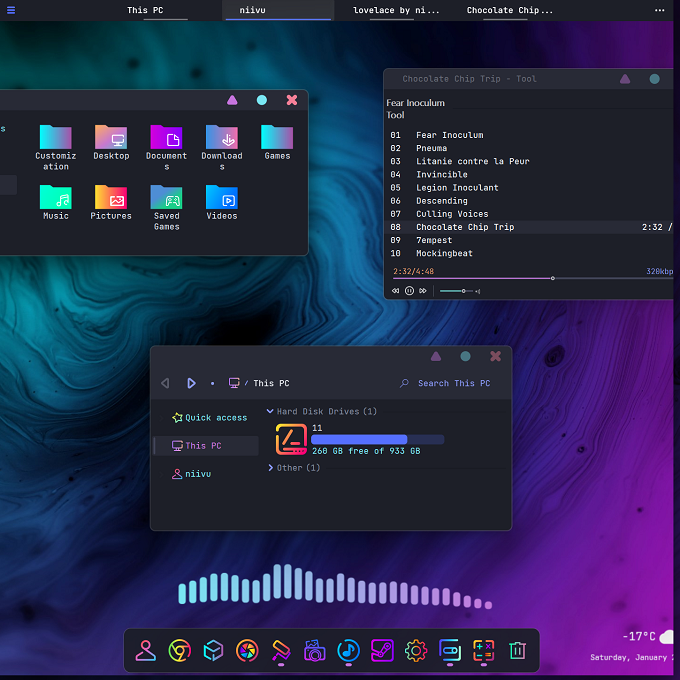Switch to the Chocolate Chip... tab
This screenshot has height=680, width=680.
pos(510,10)
